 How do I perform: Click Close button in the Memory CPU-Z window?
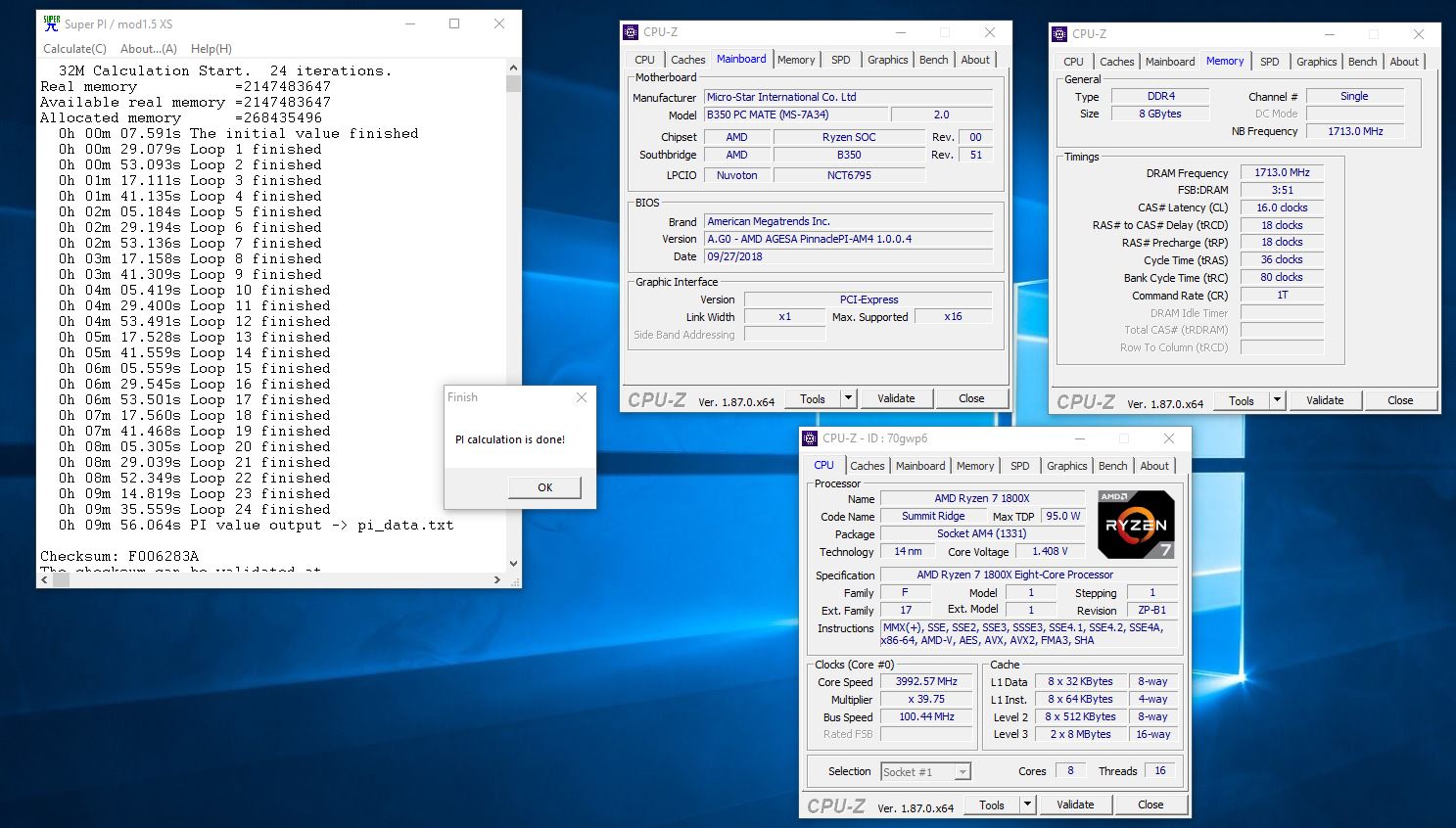pyautogui.click(x=1400, y=400)
